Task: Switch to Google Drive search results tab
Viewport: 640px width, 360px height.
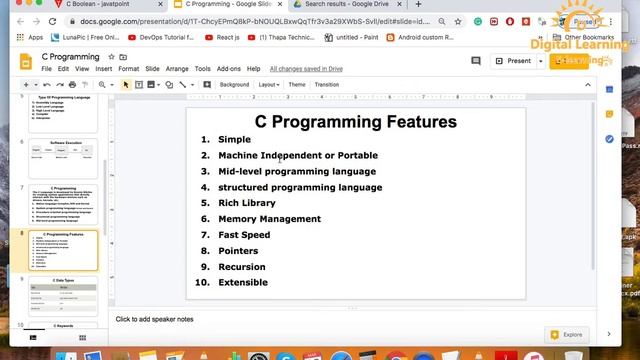Action: pos(347,4)
